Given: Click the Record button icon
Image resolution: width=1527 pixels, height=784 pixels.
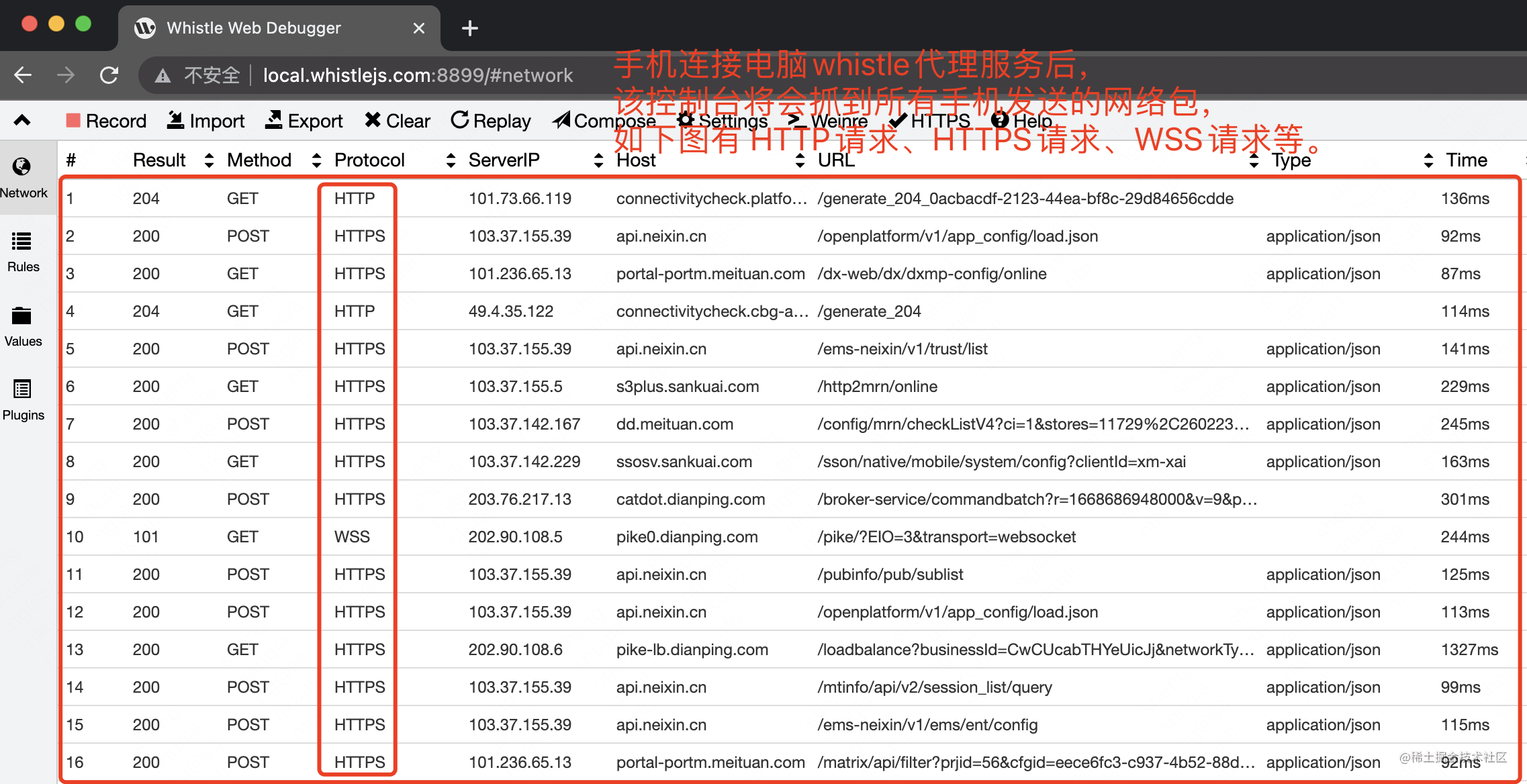Looking at the screenshot, I should [x=73, y=121].
